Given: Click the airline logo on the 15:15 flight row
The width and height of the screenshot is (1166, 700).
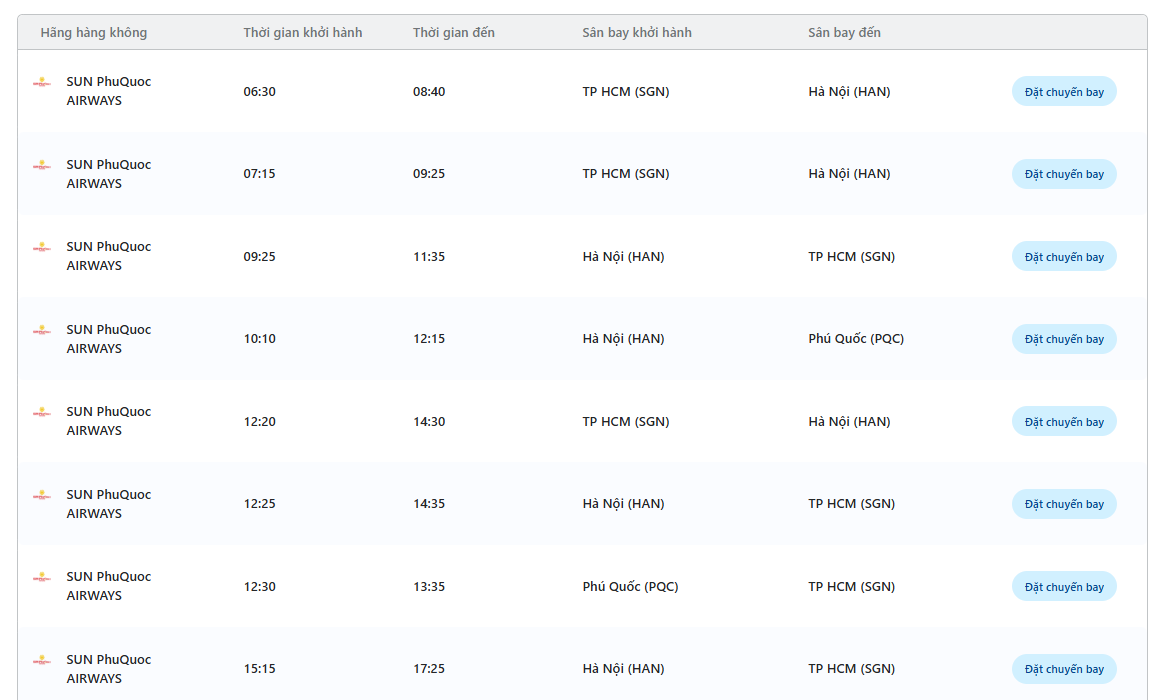Looking at the screenshot, I should coord(42,661).
